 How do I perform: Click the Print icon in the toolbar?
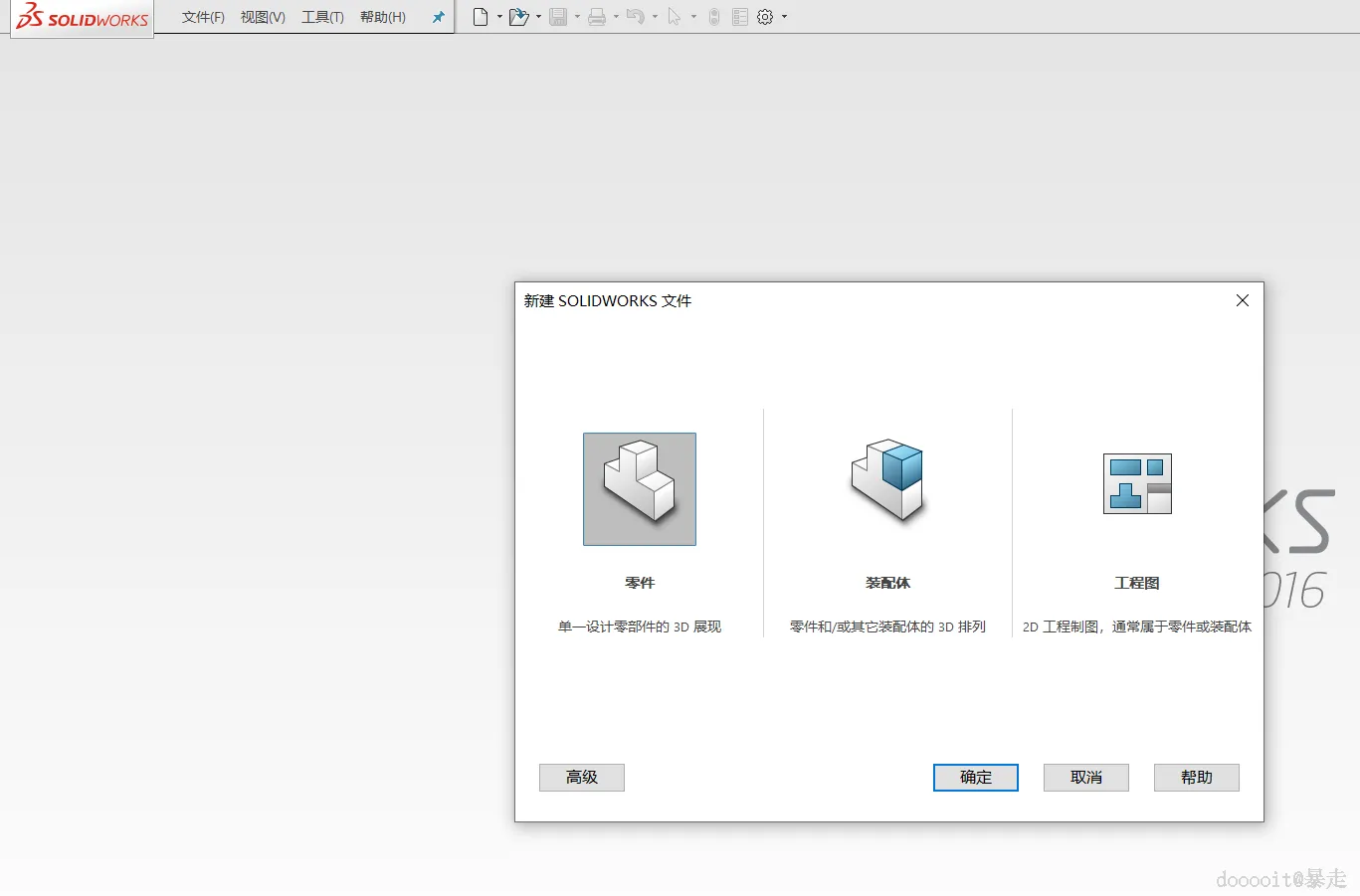tap(597, 17)
